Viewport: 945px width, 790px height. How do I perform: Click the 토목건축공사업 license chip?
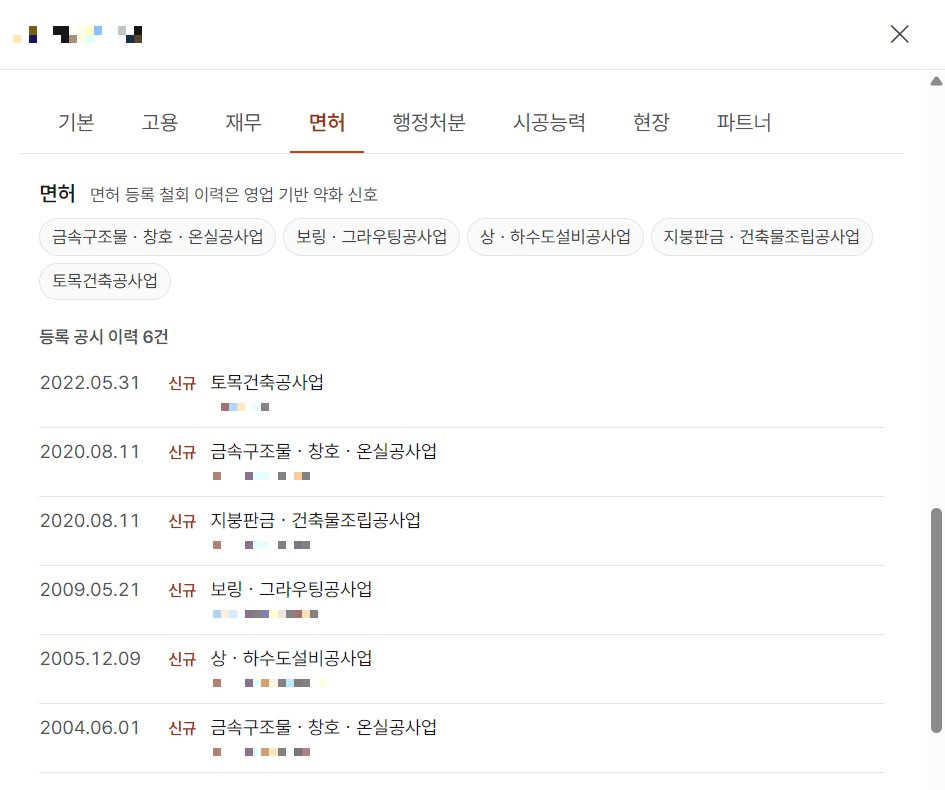click(x=105, y=281)
